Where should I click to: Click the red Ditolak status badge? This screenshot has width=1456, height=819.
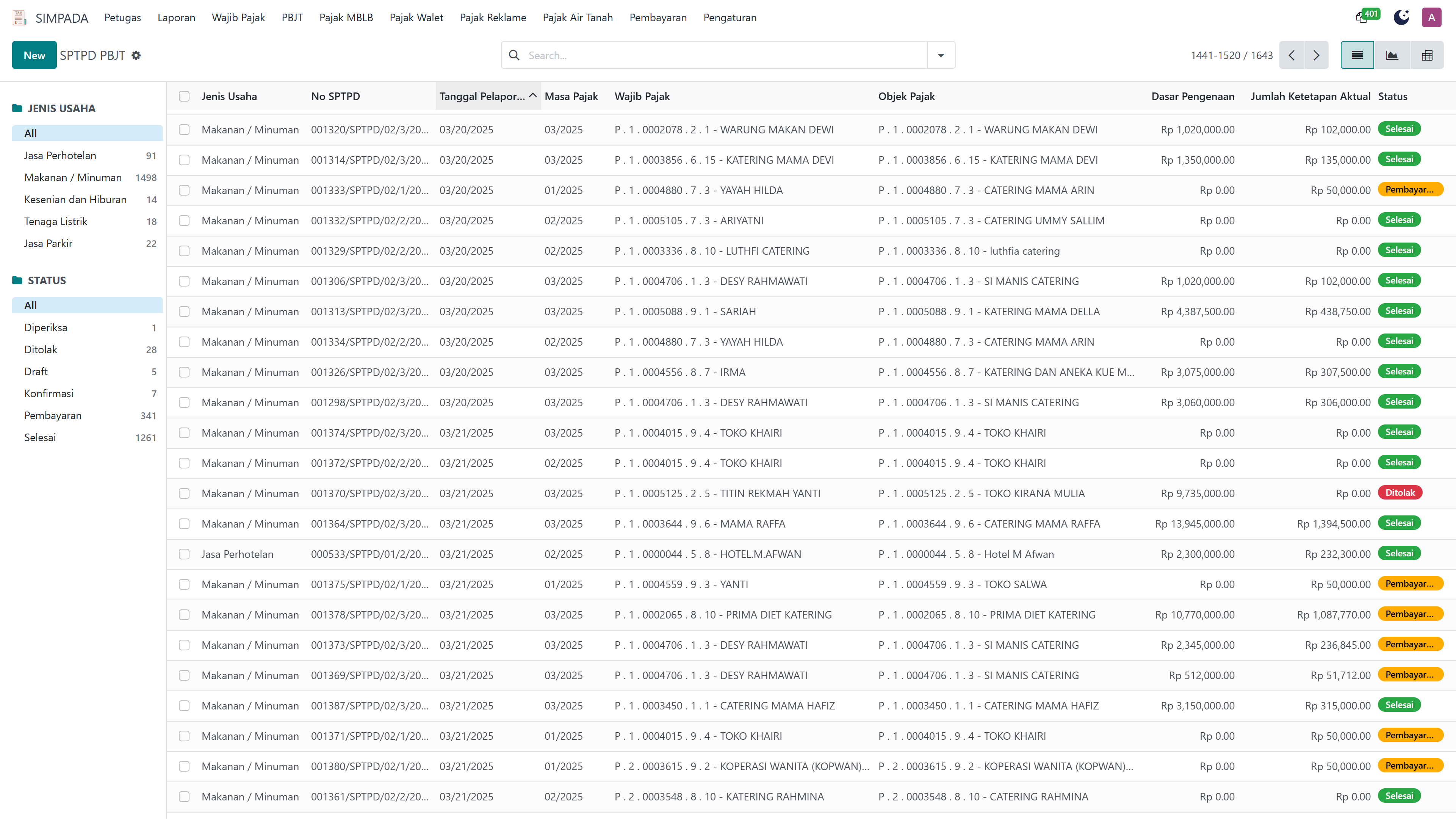[1400, 493]
